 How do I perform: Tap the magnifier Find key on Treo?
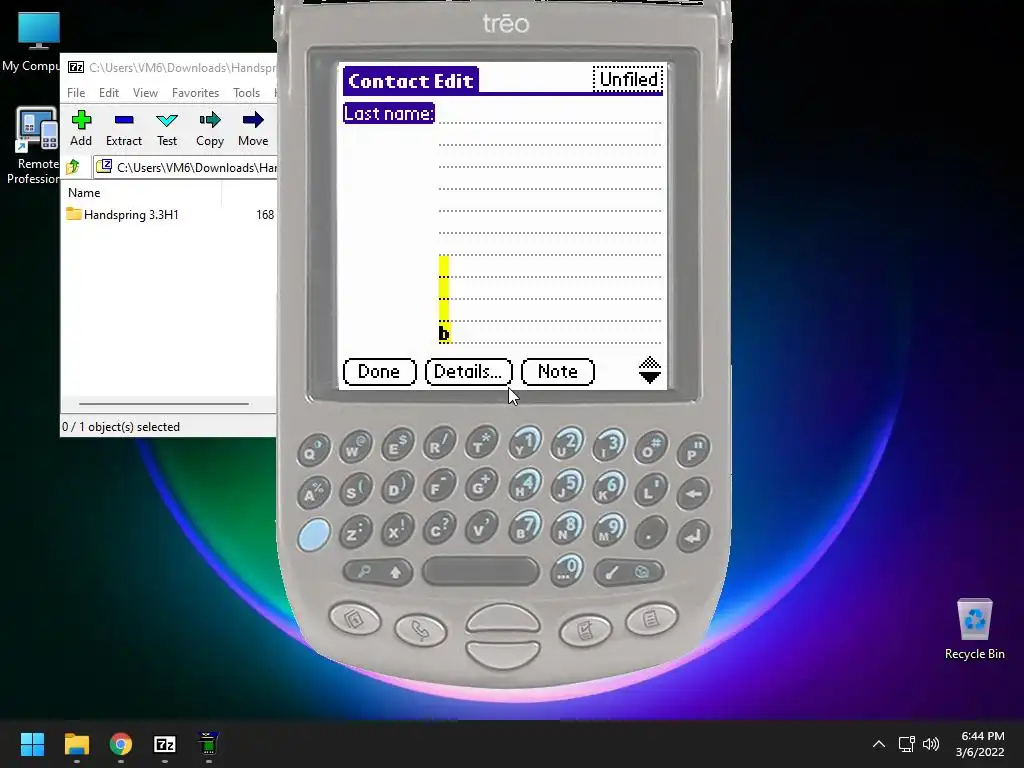tap(362, 572)
